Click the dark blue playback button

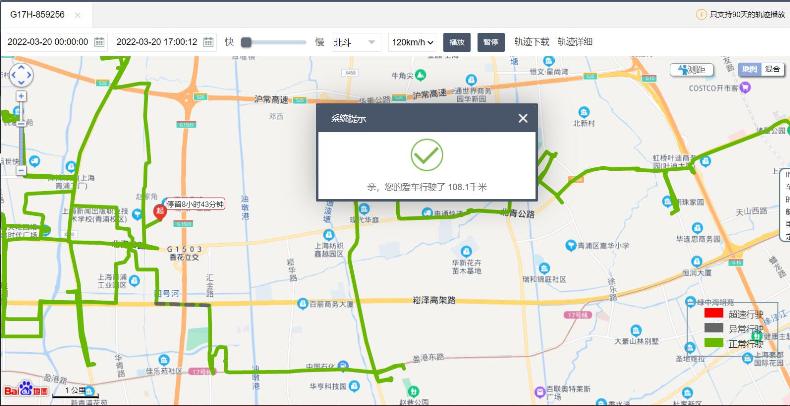click(457, 42)
